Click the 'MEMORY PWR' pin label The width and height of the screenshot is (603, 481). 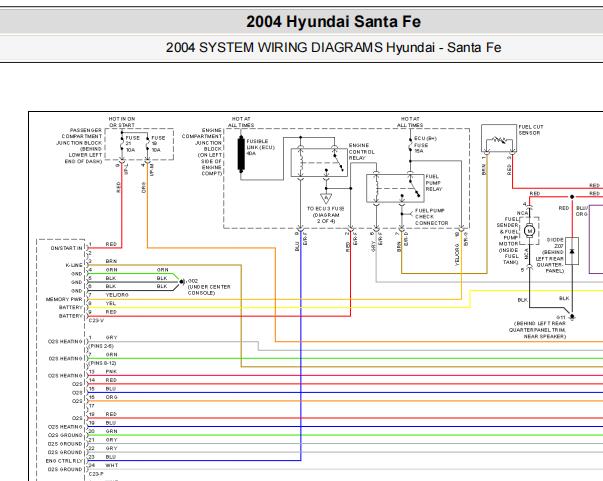click(x=64, y=299)
